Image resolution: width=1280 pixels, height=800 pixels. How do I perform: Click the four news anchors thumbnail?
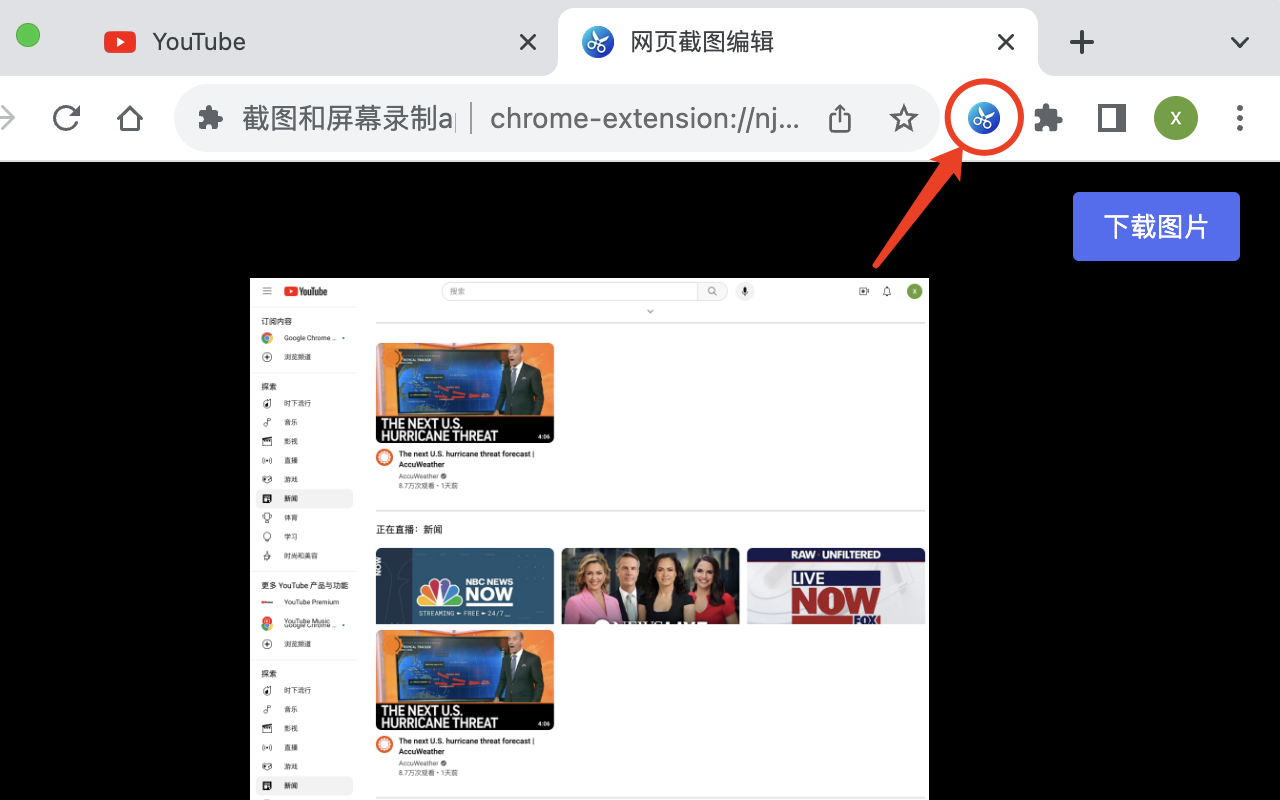pos(650,586)
